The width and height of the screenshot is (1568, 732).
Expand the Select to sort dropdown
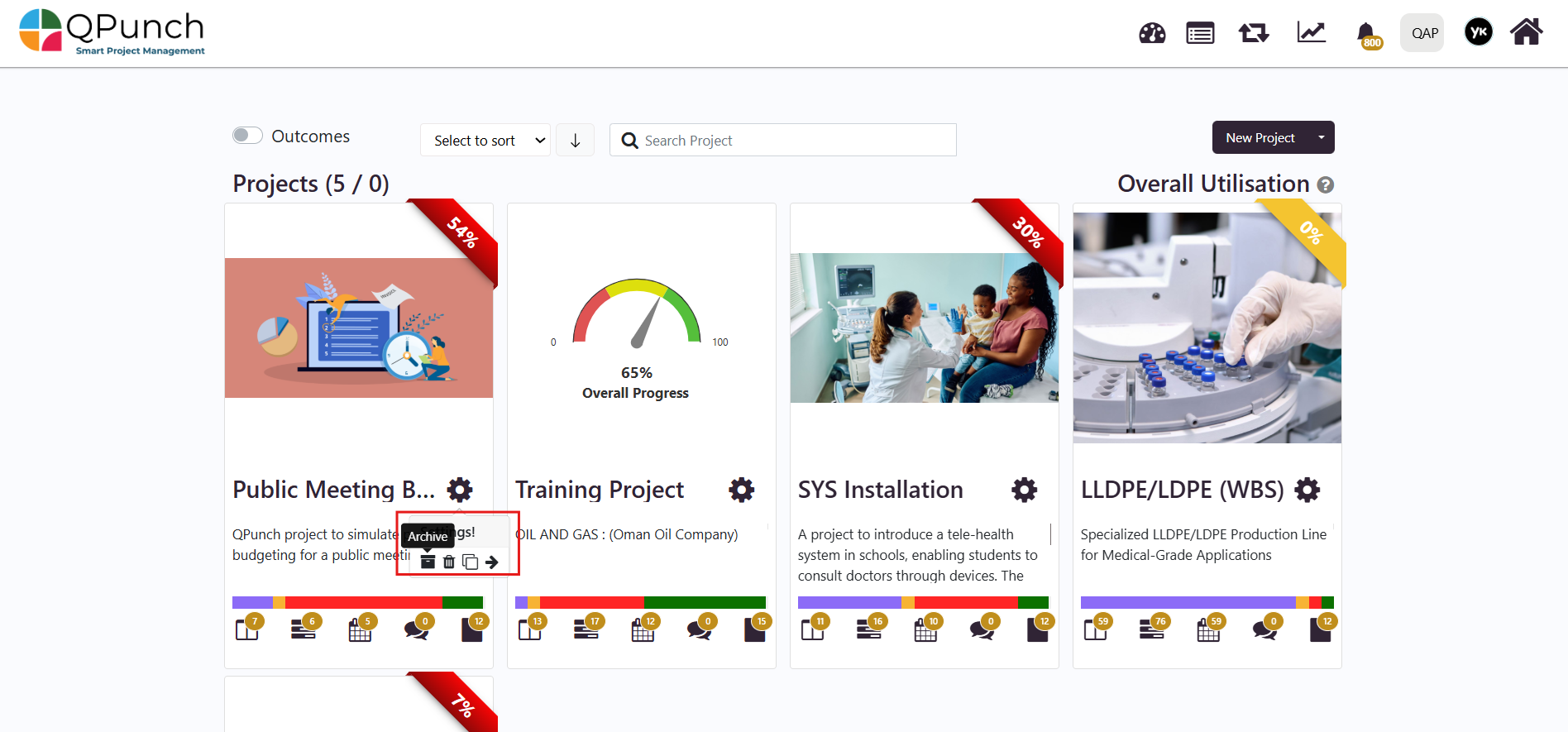coord(485,141)
